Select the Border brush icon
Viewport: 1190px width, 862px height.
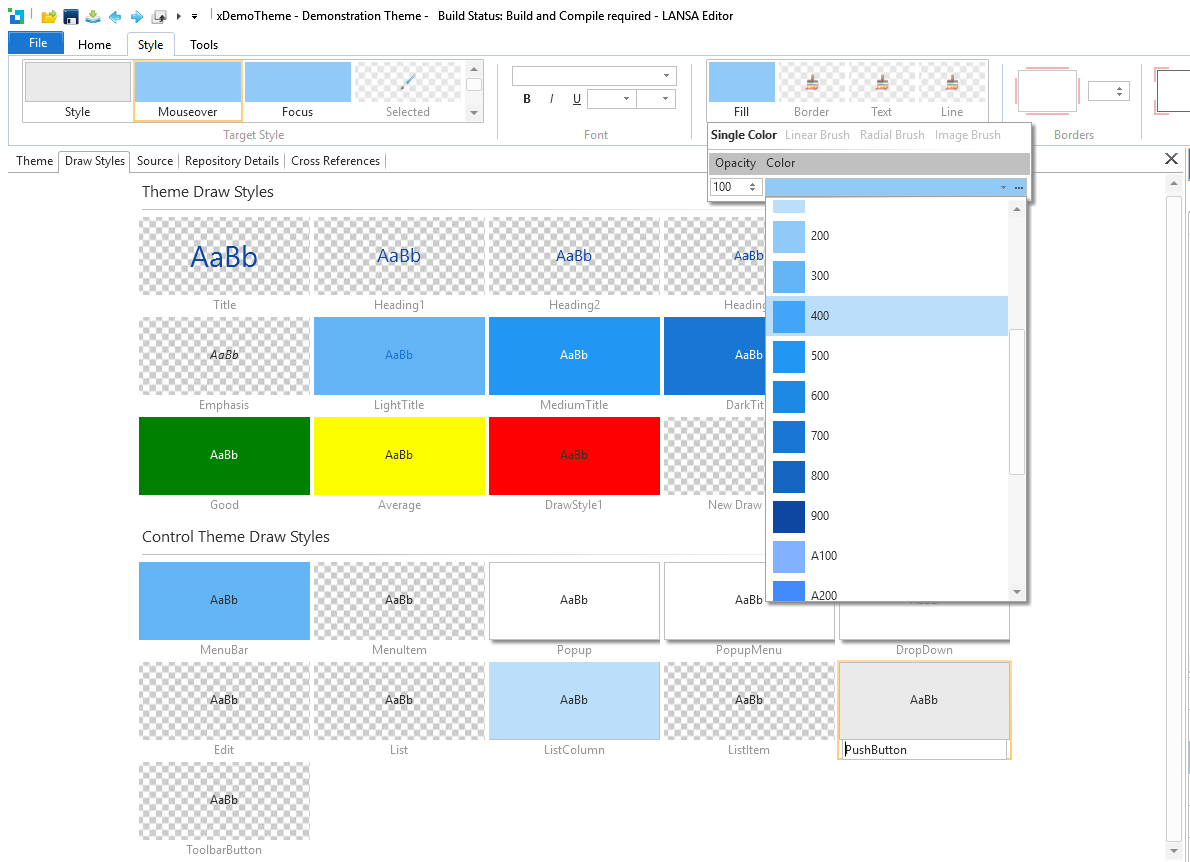(811, 83)
